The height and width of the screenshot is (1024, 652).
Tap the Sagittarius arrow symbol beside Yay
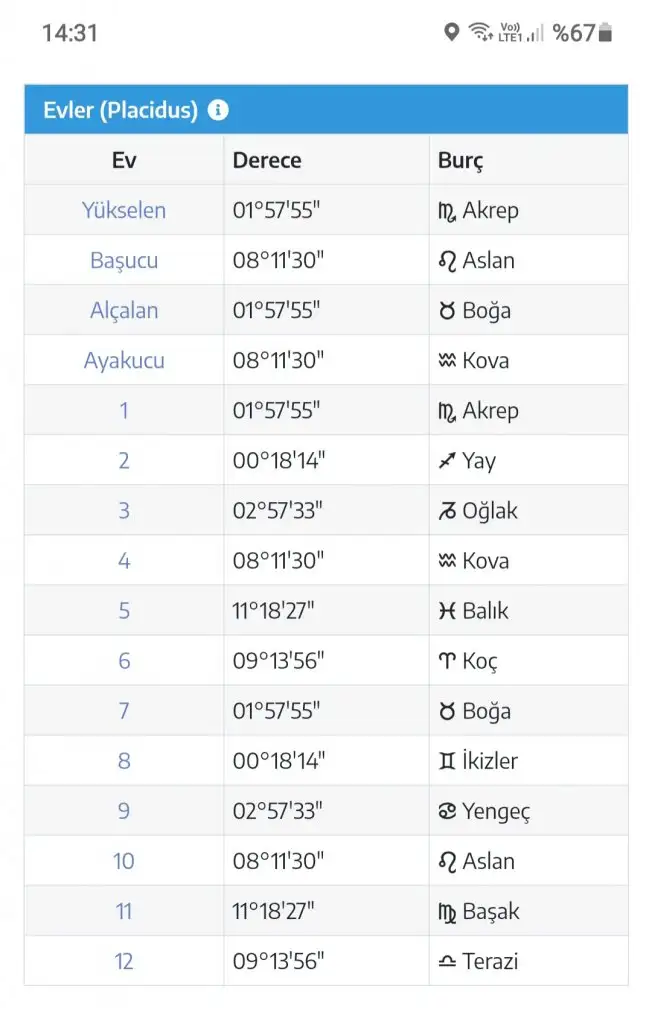[x=447, y=460]
